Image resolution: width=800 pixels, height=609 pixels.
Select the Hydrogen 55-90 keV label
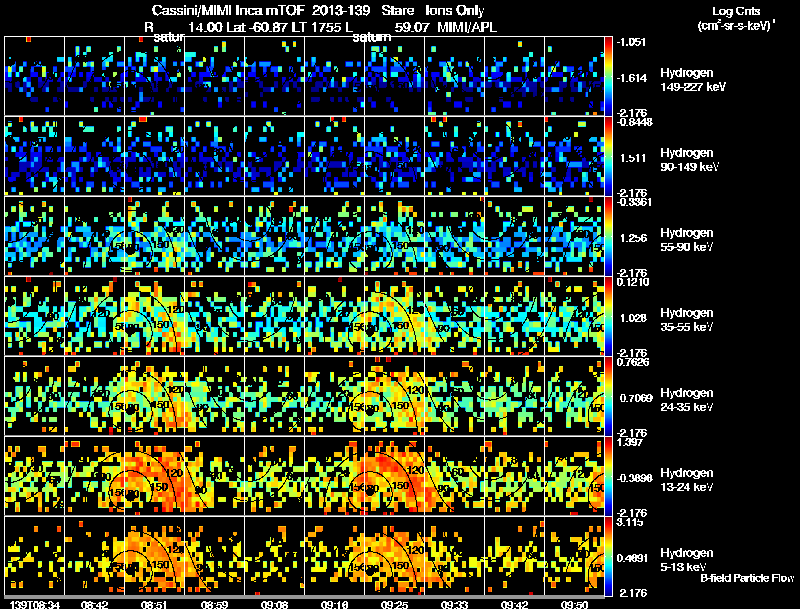coord(686,240)
